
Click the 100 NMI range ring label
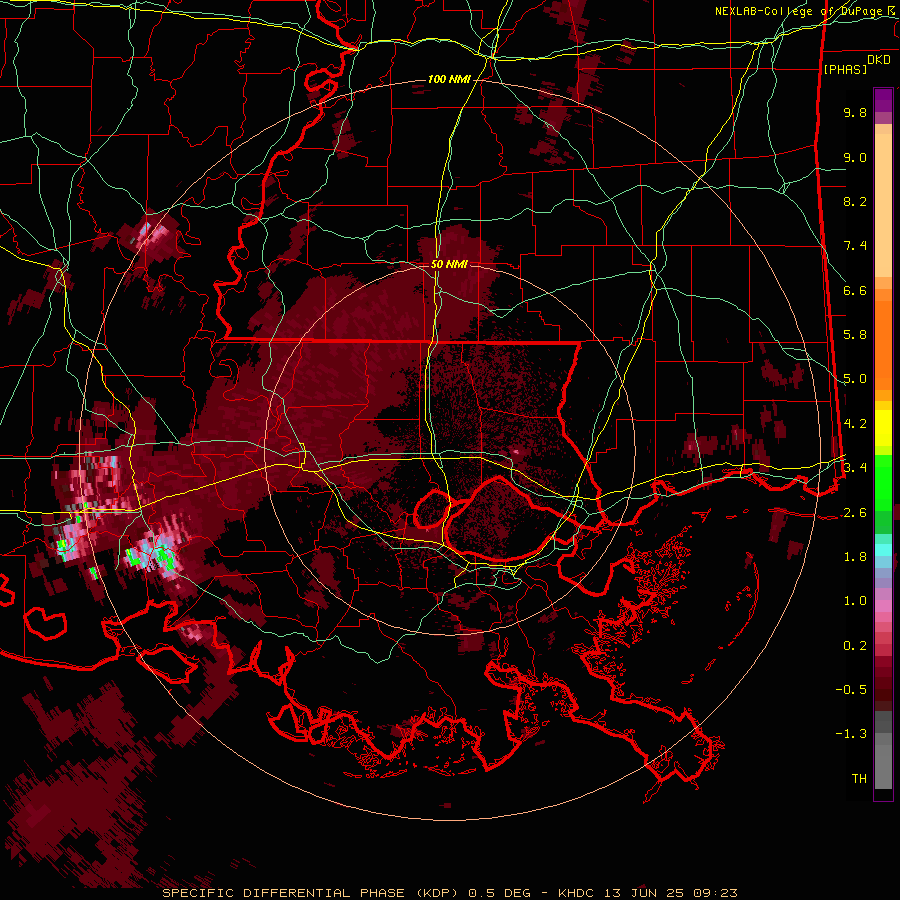click(x=449, y=79)
